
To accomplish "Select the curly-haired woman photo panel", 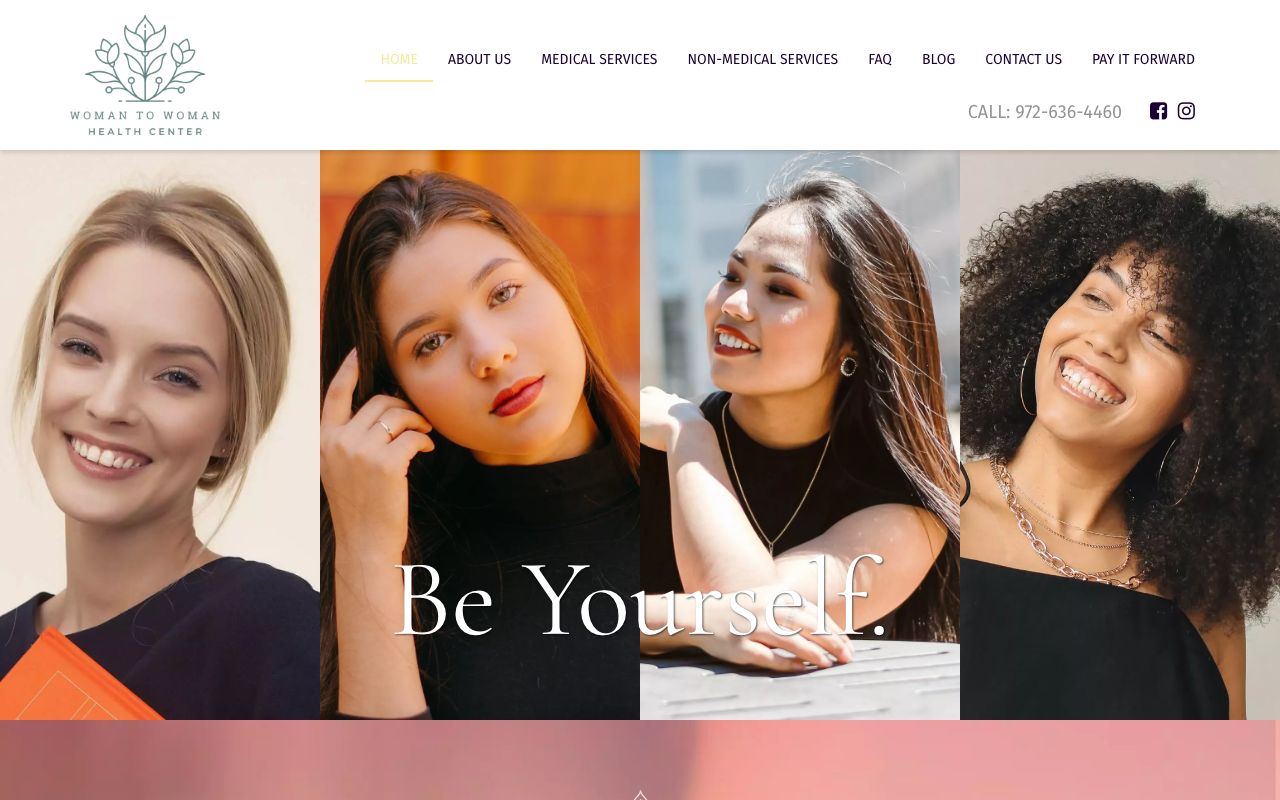I will pos(1120,435).
